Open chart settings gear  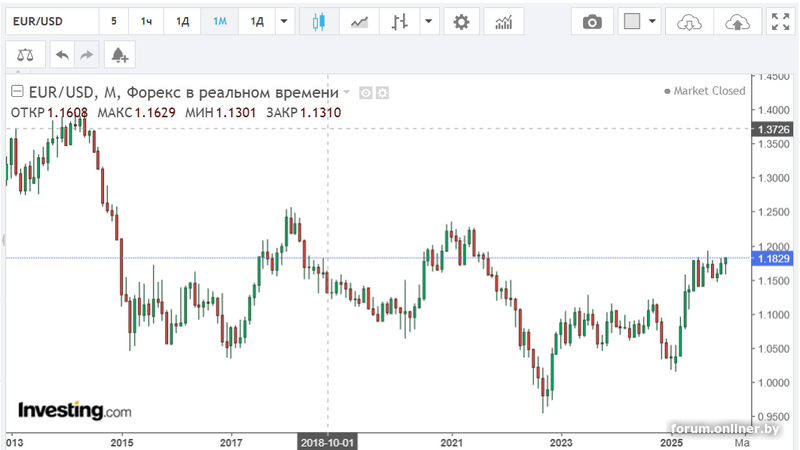(x=462, y=22)
